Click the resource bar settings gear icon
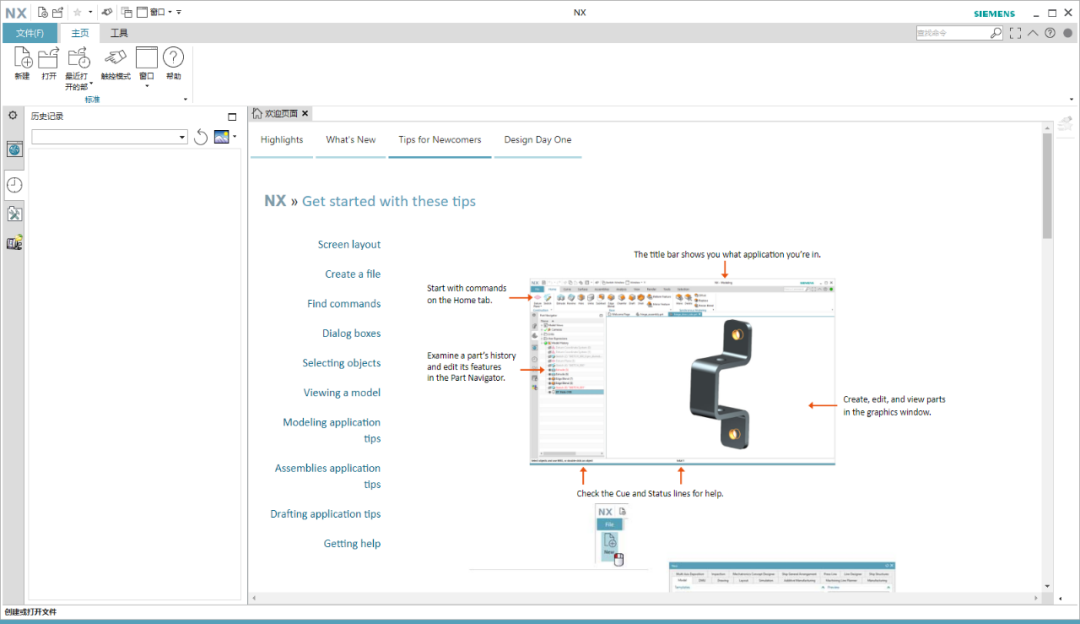 click(x=13, y=116)
